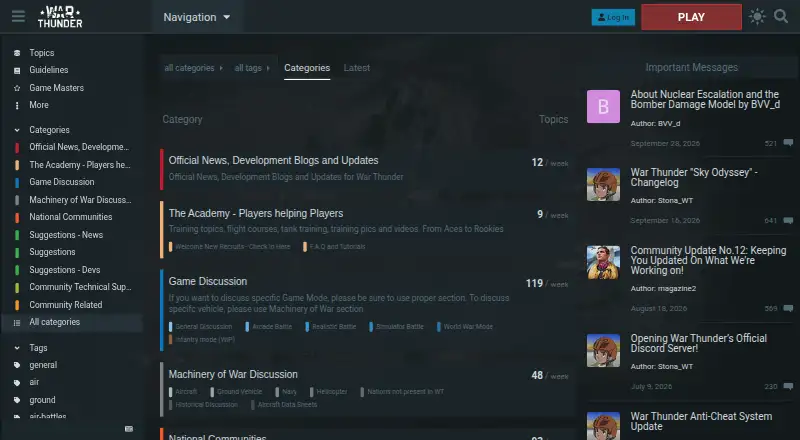Open Suggestions - Devs in sidebar
The height and width of the screenshot is (440, 800).
[65, 270]
